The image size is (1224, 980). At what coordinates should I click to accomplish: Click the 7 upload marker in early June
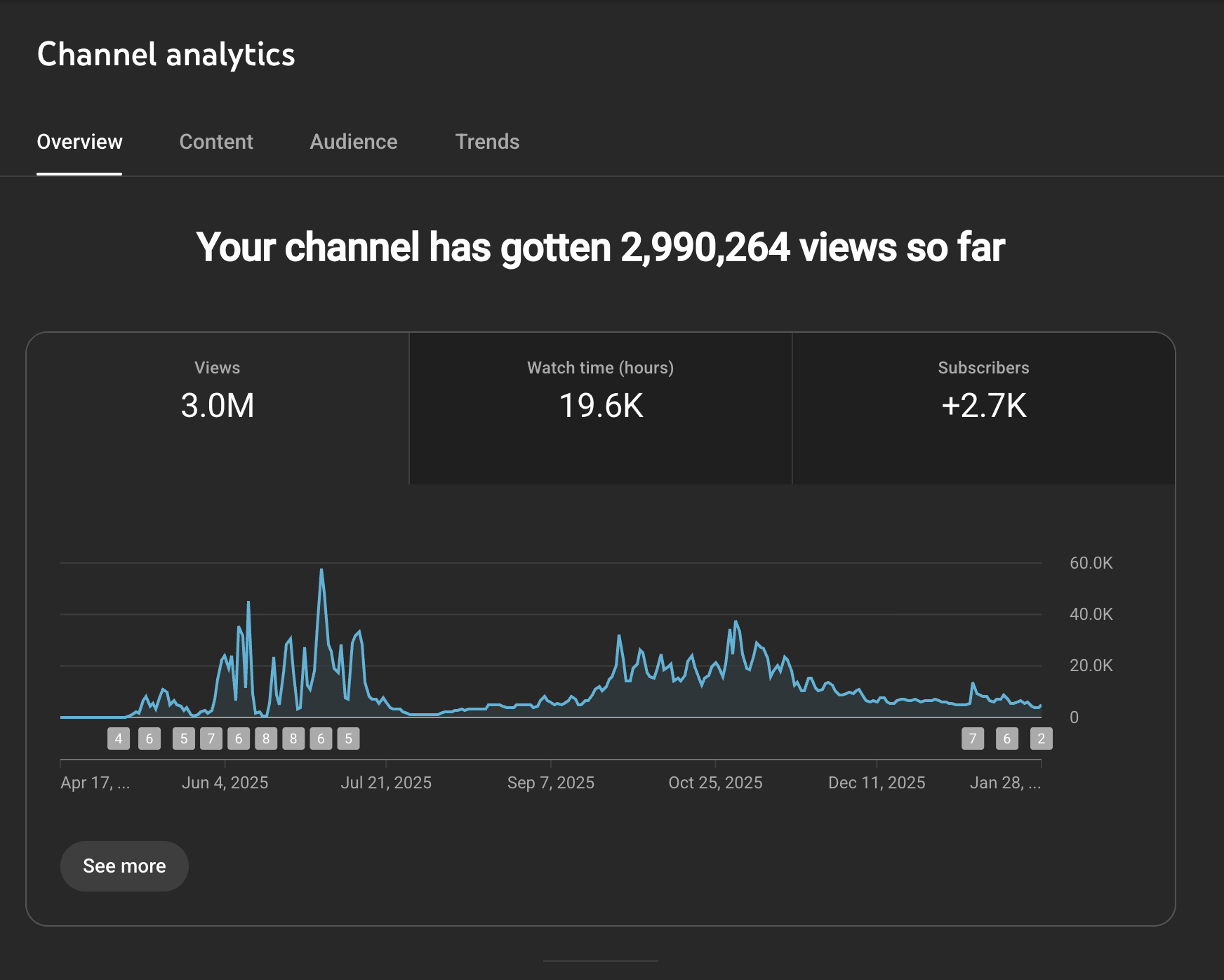[x=211, y=738]
